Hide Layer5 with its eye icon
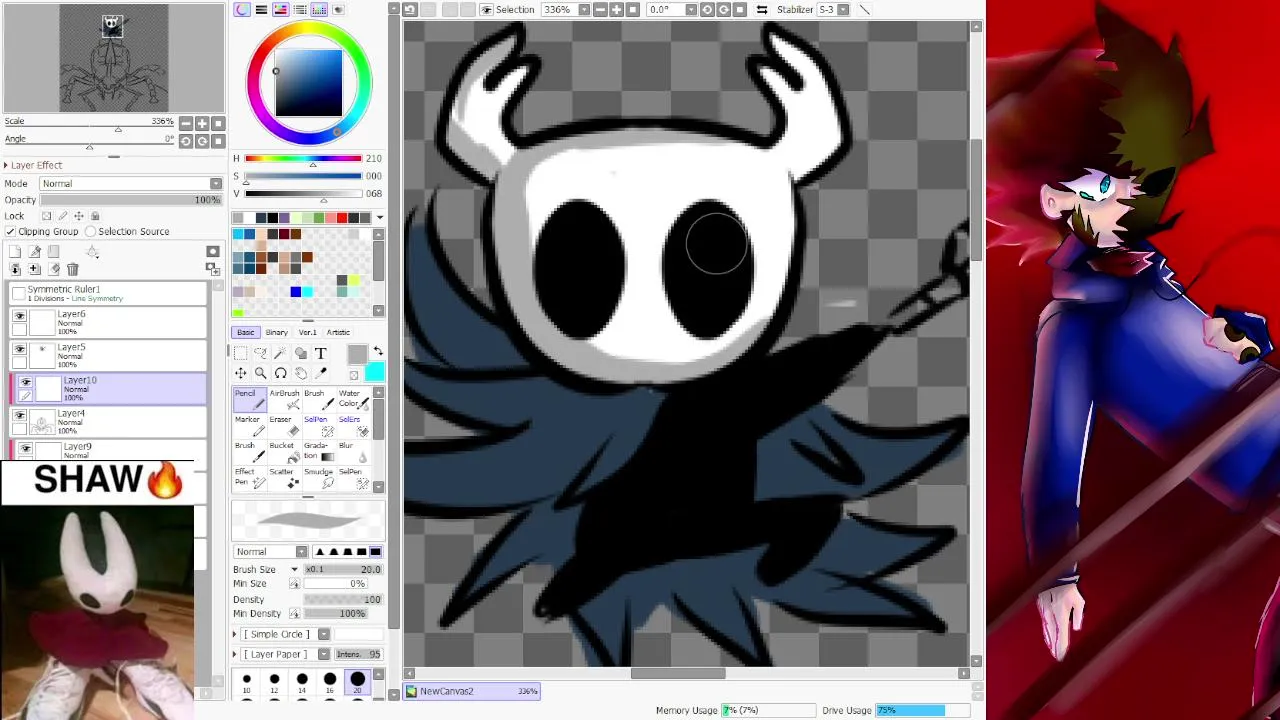 coord(19,349)
